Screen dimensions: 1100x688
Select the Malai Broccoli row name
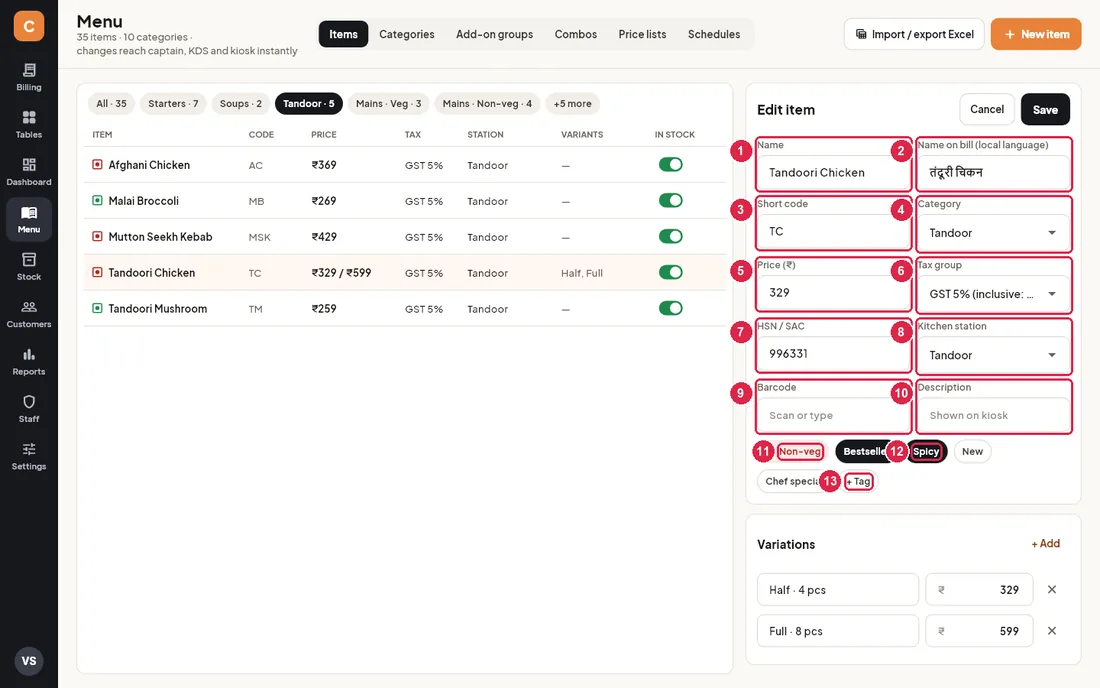pyautogui.click(x=144, y=201)
